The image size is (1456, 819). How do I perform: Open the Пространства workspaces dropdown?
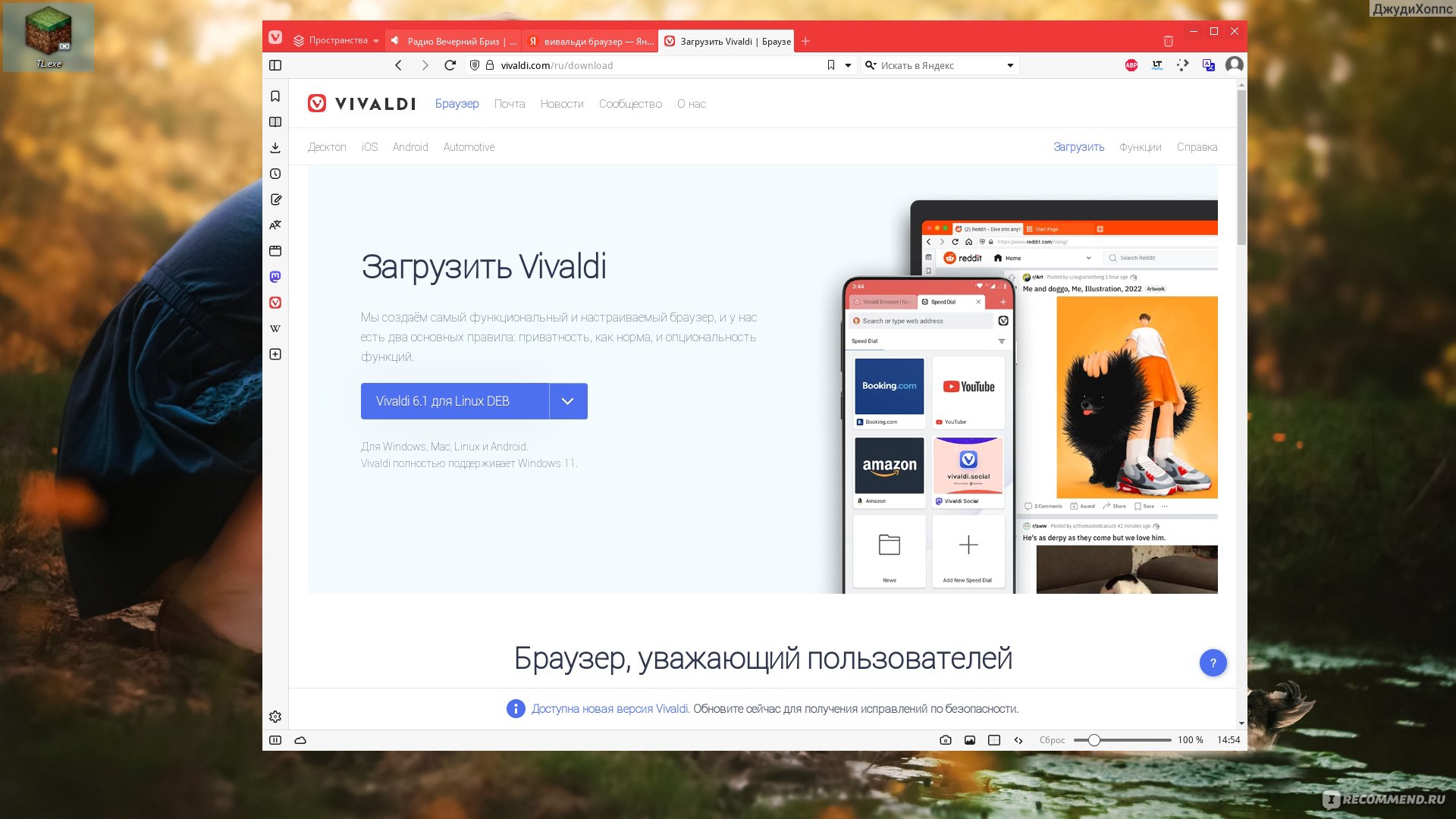tap(336, 41)
